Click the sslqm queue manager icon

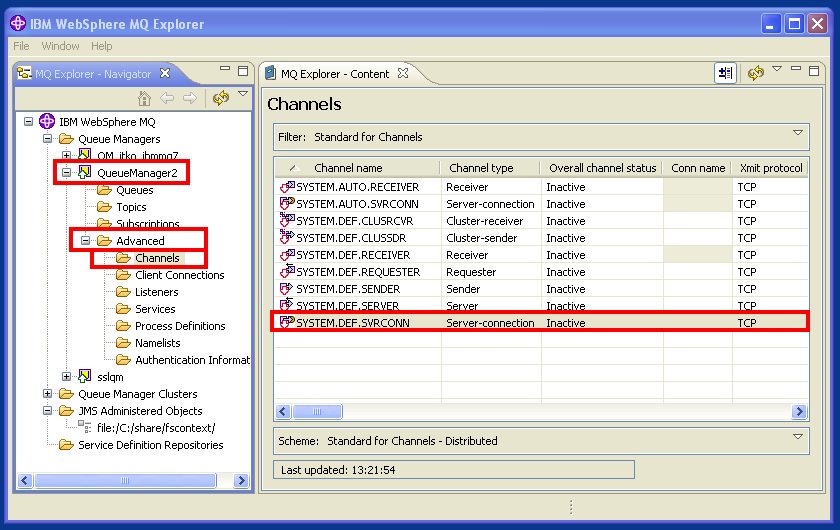85,376
